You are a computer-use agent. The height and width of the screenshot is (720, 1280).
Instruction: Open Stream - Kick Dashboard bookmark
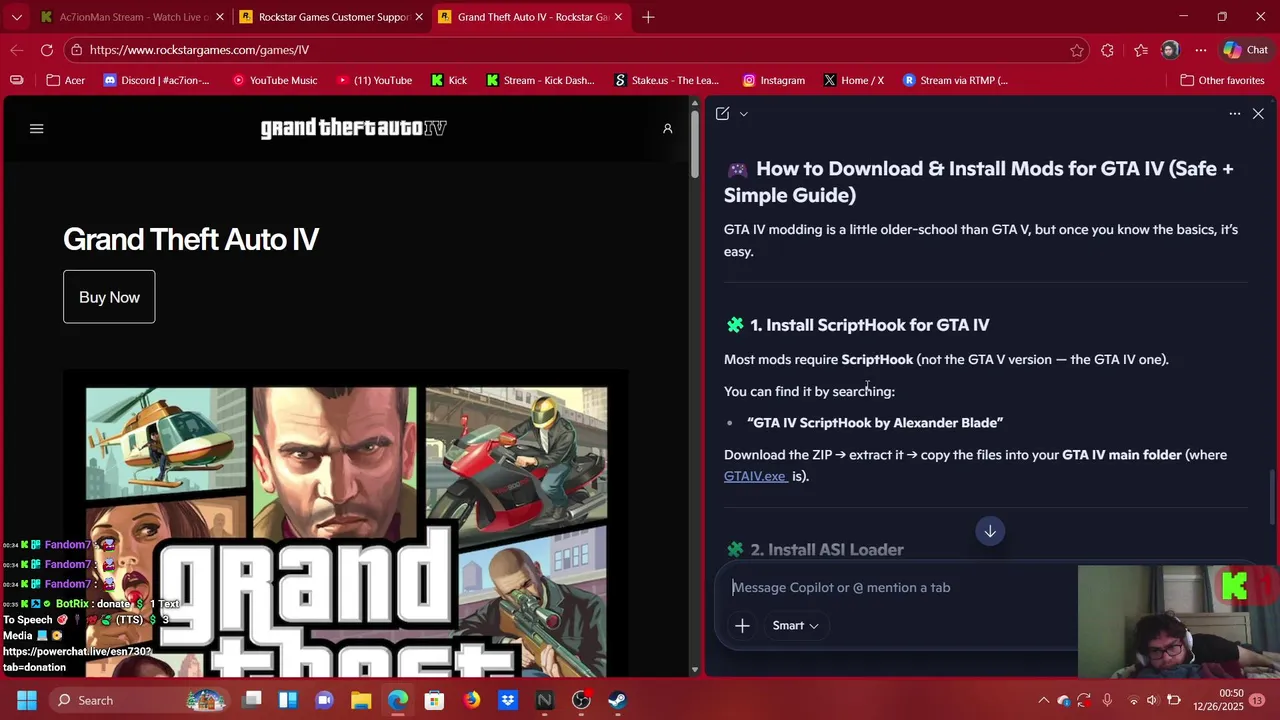(x=540, y=80)
